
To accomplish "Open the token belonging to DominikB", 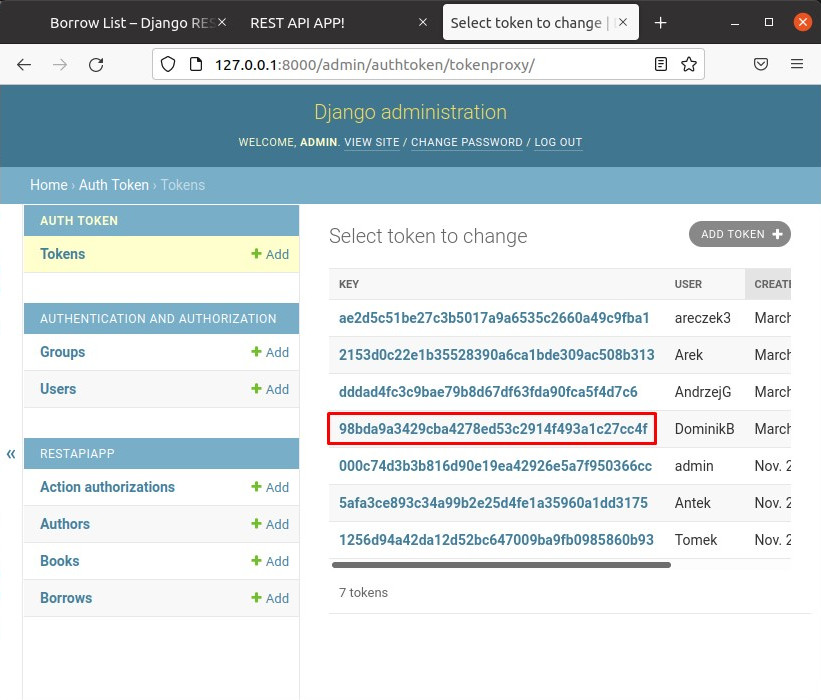I will click(492, 429).
